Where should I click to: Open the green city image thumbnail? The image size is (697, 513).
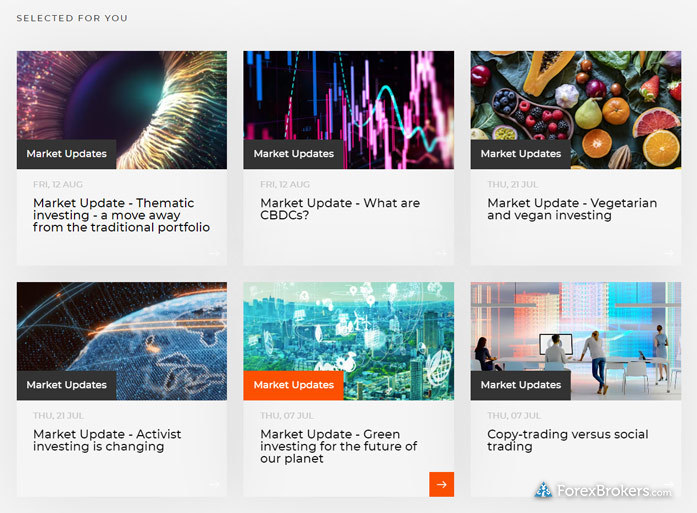[x=348, y=341]
